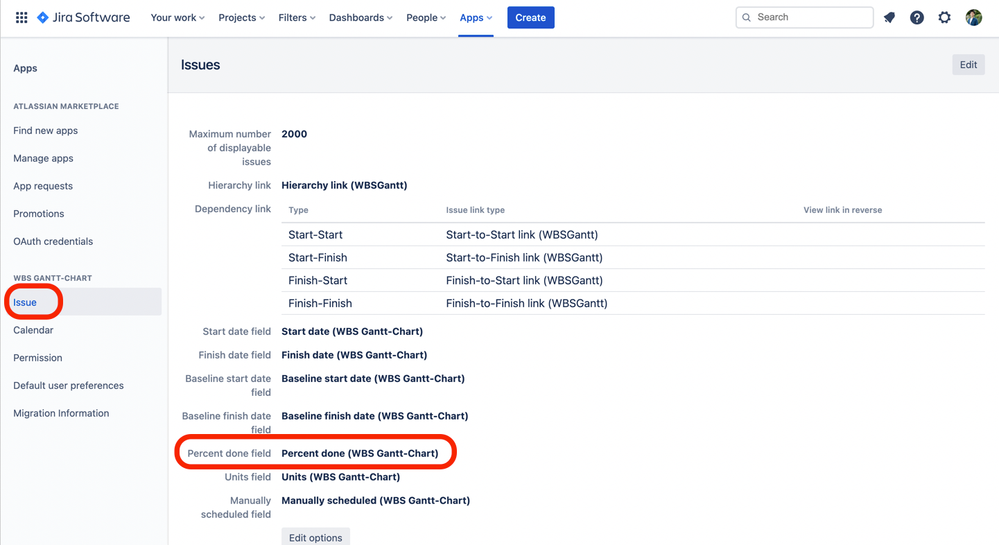Click Finish-to-Finish link (WBSGantt) text
Image resolution: width=999 pixels, height=545 pixels.
[x=527, y=303]
